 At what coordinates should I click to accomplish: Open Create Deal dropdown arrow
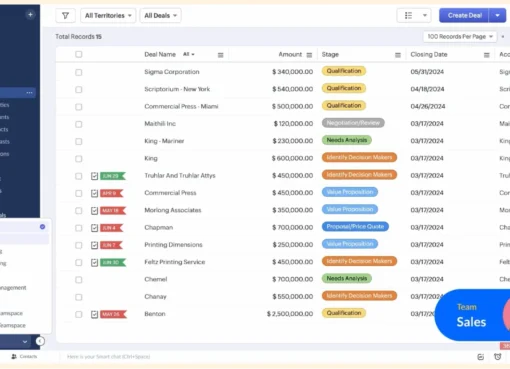click(x=497, y=16)
